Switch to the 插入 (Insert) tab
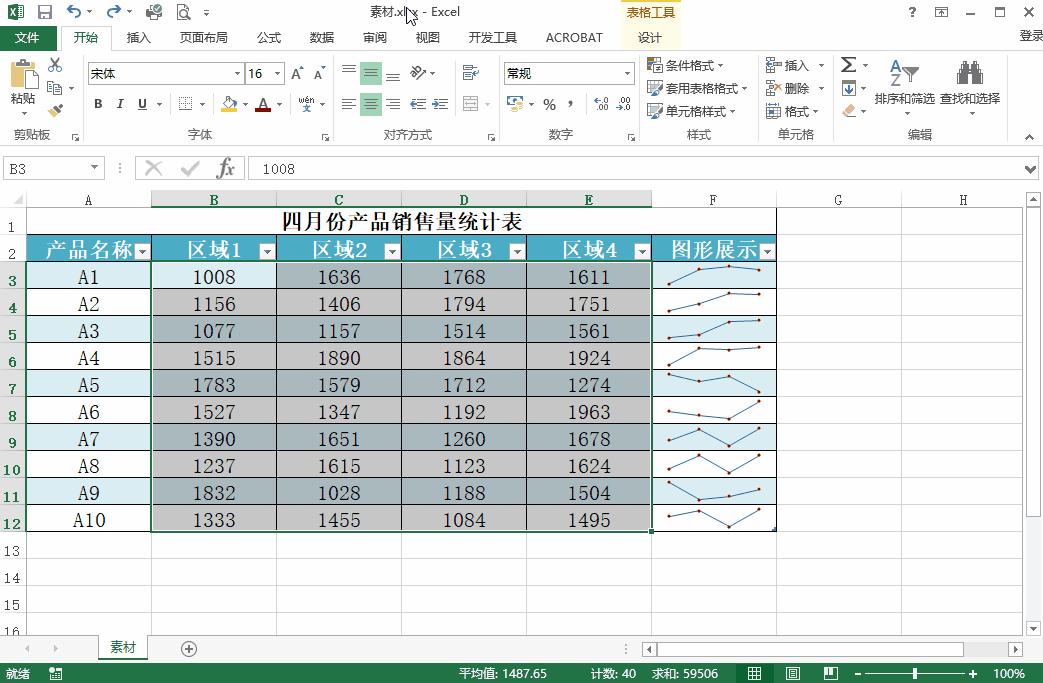The width and height of the screenshot is (1043, 683). click(x=138, y=38)
